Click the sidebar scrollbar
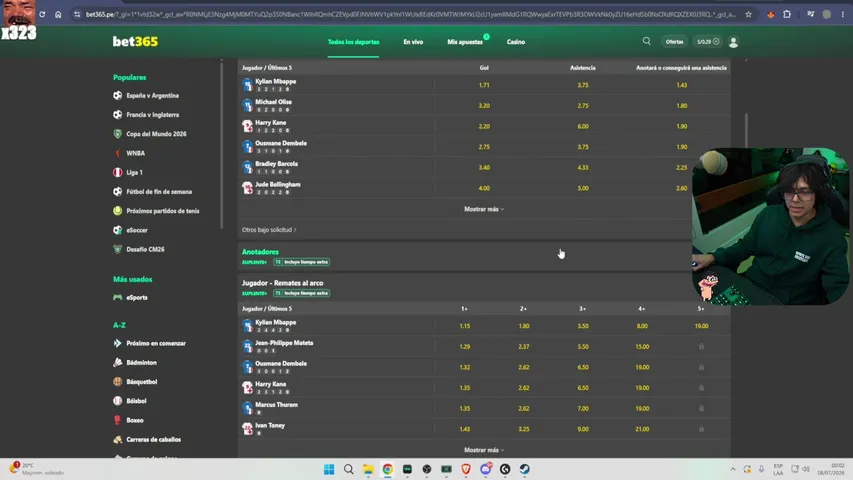This screenshot has height=480, width=853. 221,146
